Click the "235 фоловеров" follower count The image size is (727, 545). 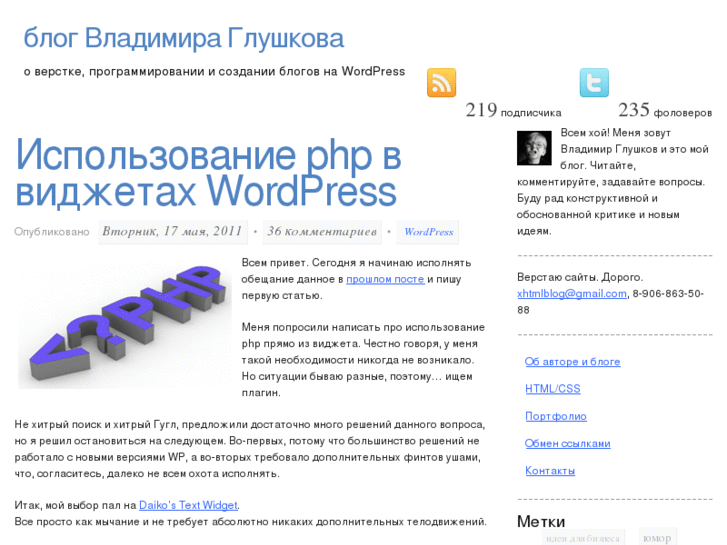click(665, 110)
